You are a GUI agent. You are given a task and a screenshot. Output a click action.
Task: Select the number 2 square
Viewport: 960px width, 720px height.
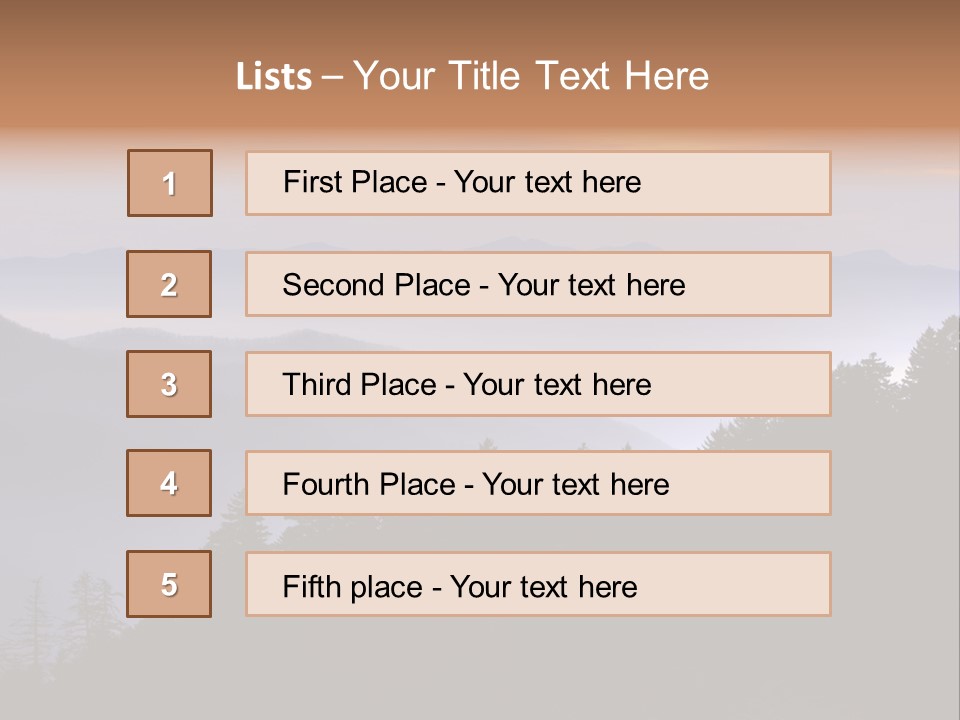[x=169, y=284]
